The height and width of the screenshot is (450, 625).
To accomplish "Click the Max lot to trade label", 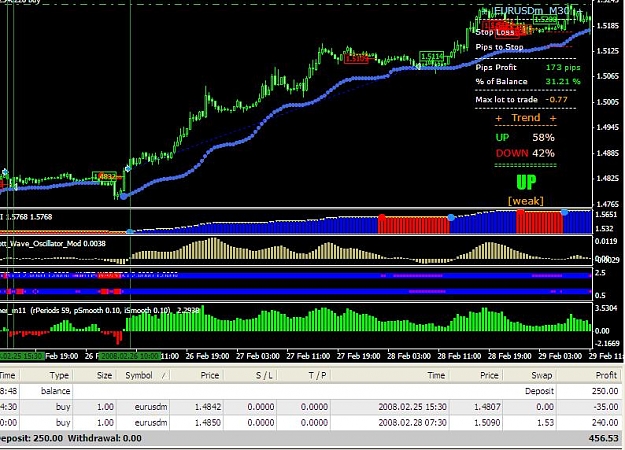I will 507,100.
